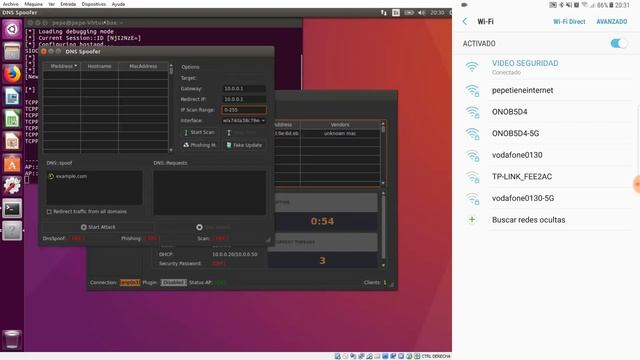Open the Trash at dock bottom
The height and width of the screenshot is (360, 640).
[12, 340]
